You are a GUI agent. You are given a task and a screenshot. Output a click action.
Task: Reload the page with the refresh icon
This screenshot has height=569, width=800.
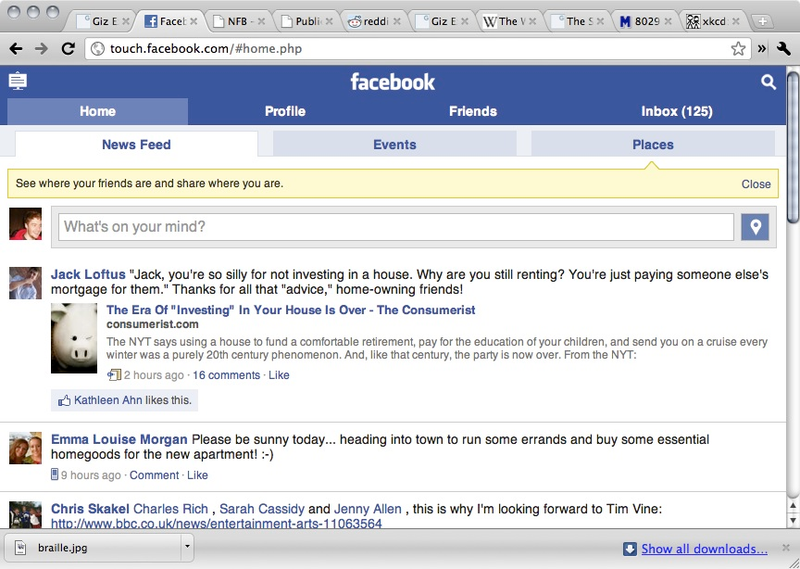68,49
